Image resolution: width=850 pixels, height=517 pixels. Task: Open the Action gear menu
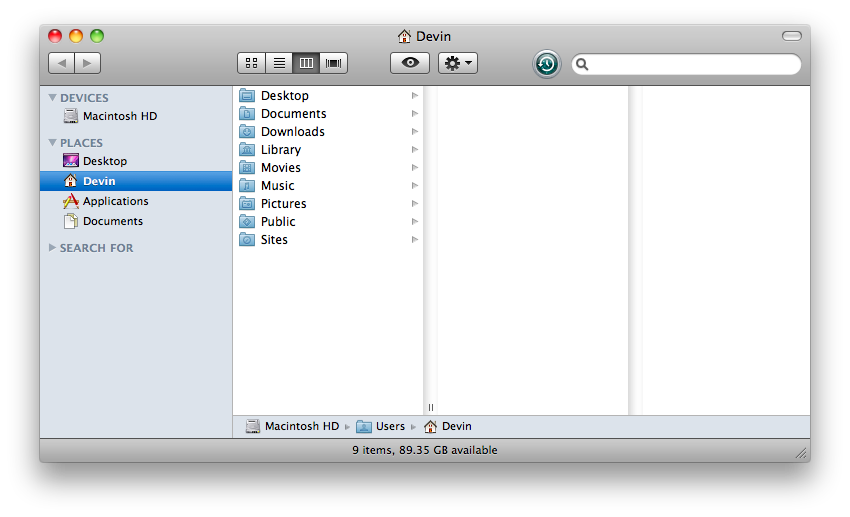coord(458,63)
